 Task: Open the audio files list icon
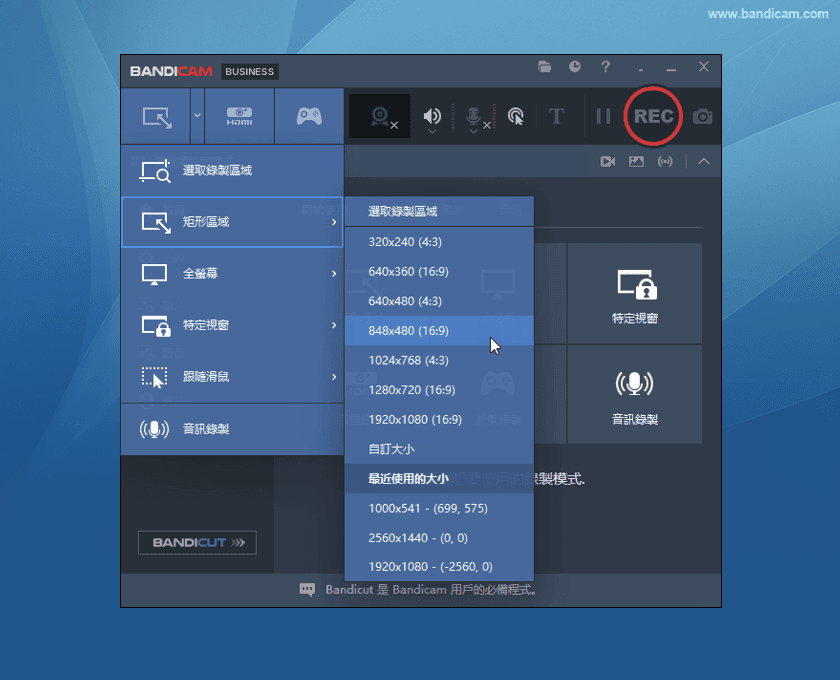click(x=665, y=161)
